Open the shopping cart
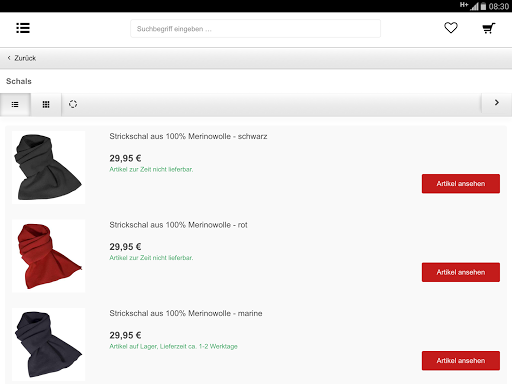The width and height of the screenshot is (512, 384). (489, 28)
